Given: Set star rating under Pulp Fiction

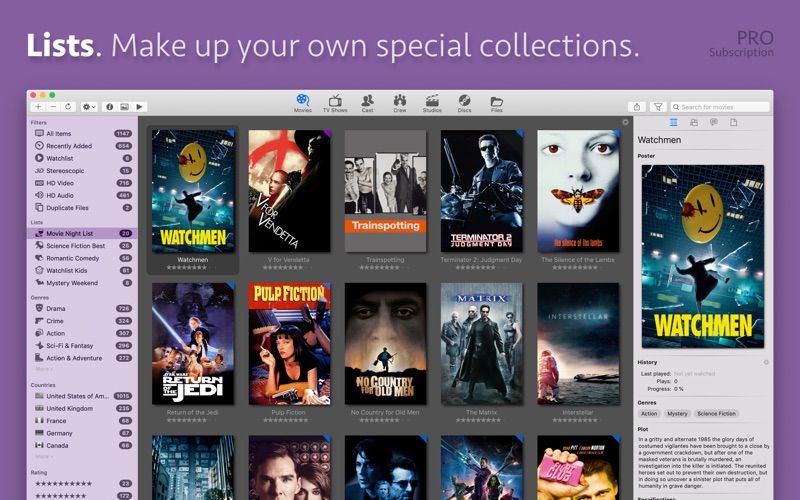Looking at the screenshot, I should tap(285, 420).
